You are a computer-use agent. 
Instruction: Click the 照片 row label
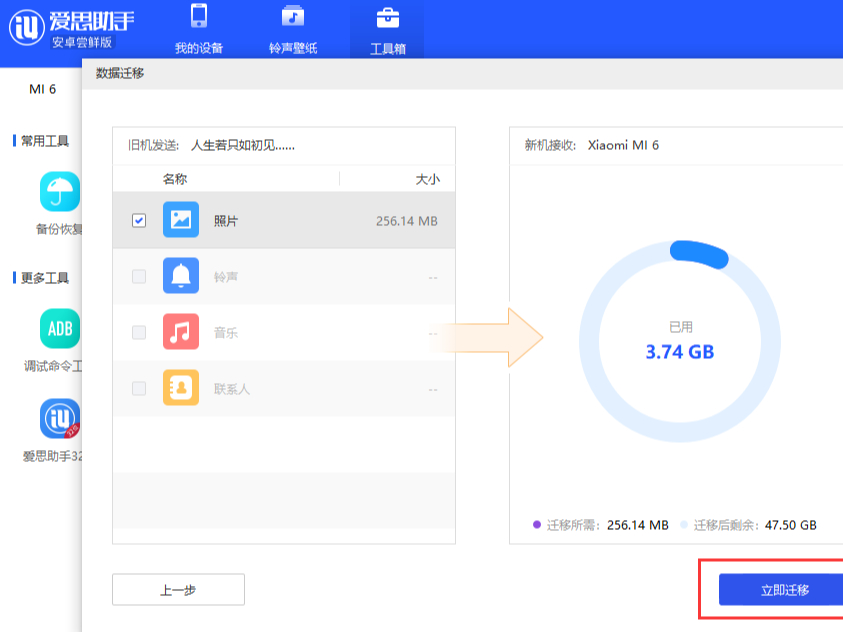[x=226, y=221]
